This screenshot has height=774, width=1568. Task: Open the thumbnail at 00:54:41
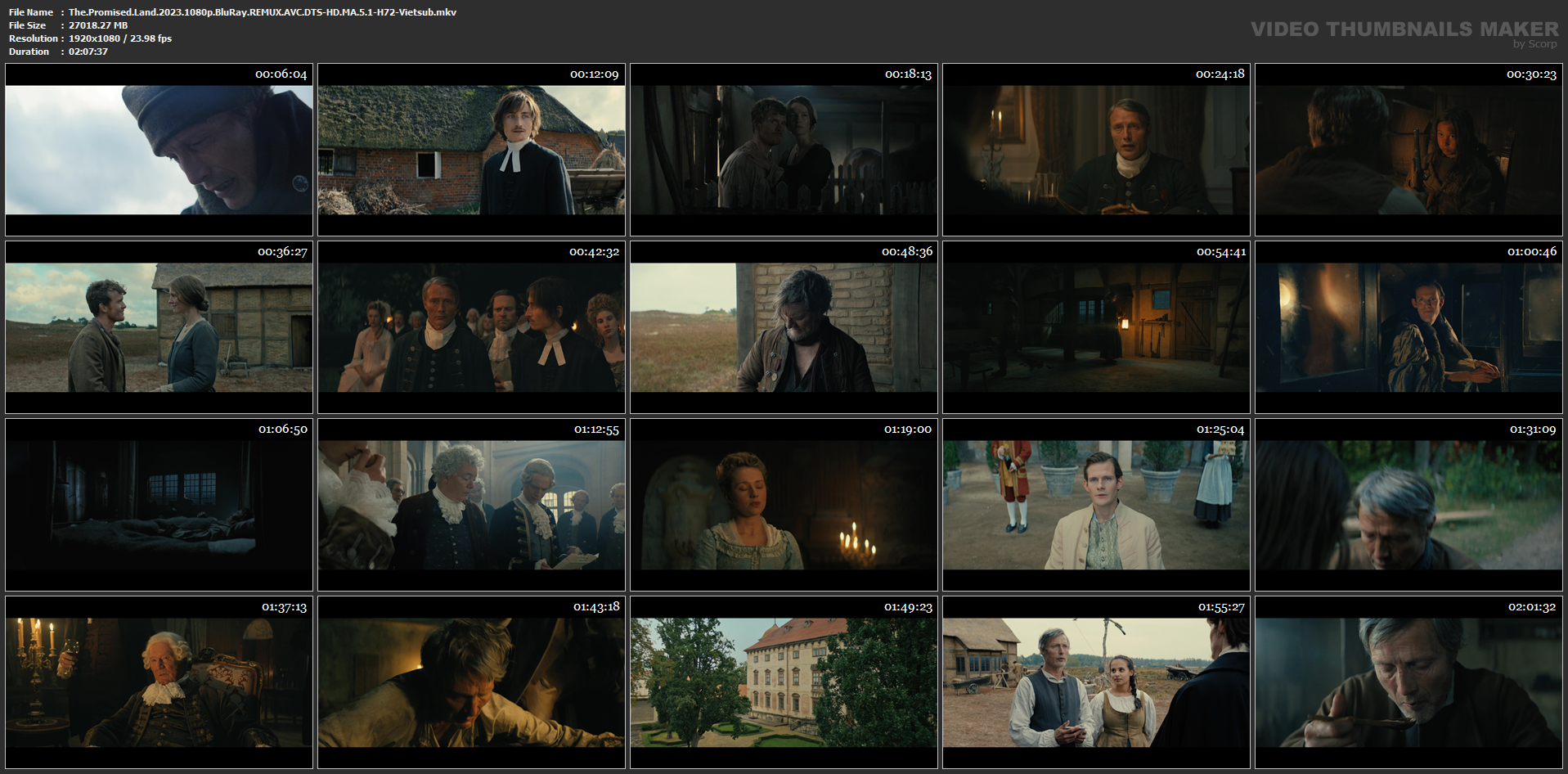(x=1096, y=327)
